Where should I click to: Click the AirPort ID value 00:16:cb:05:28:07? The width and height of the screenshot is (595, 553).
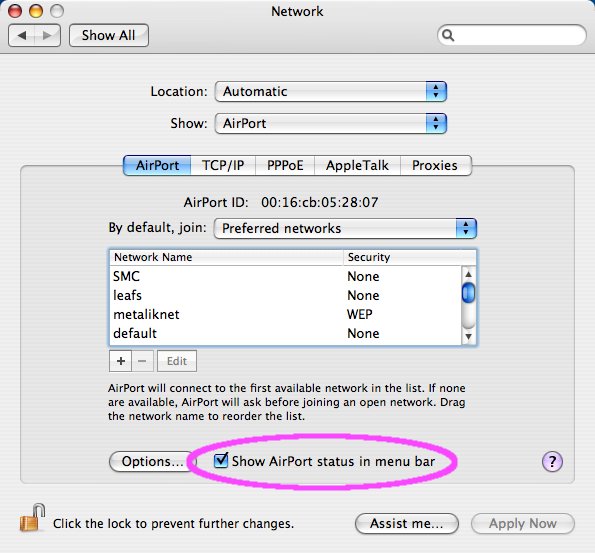pos(320,202)
